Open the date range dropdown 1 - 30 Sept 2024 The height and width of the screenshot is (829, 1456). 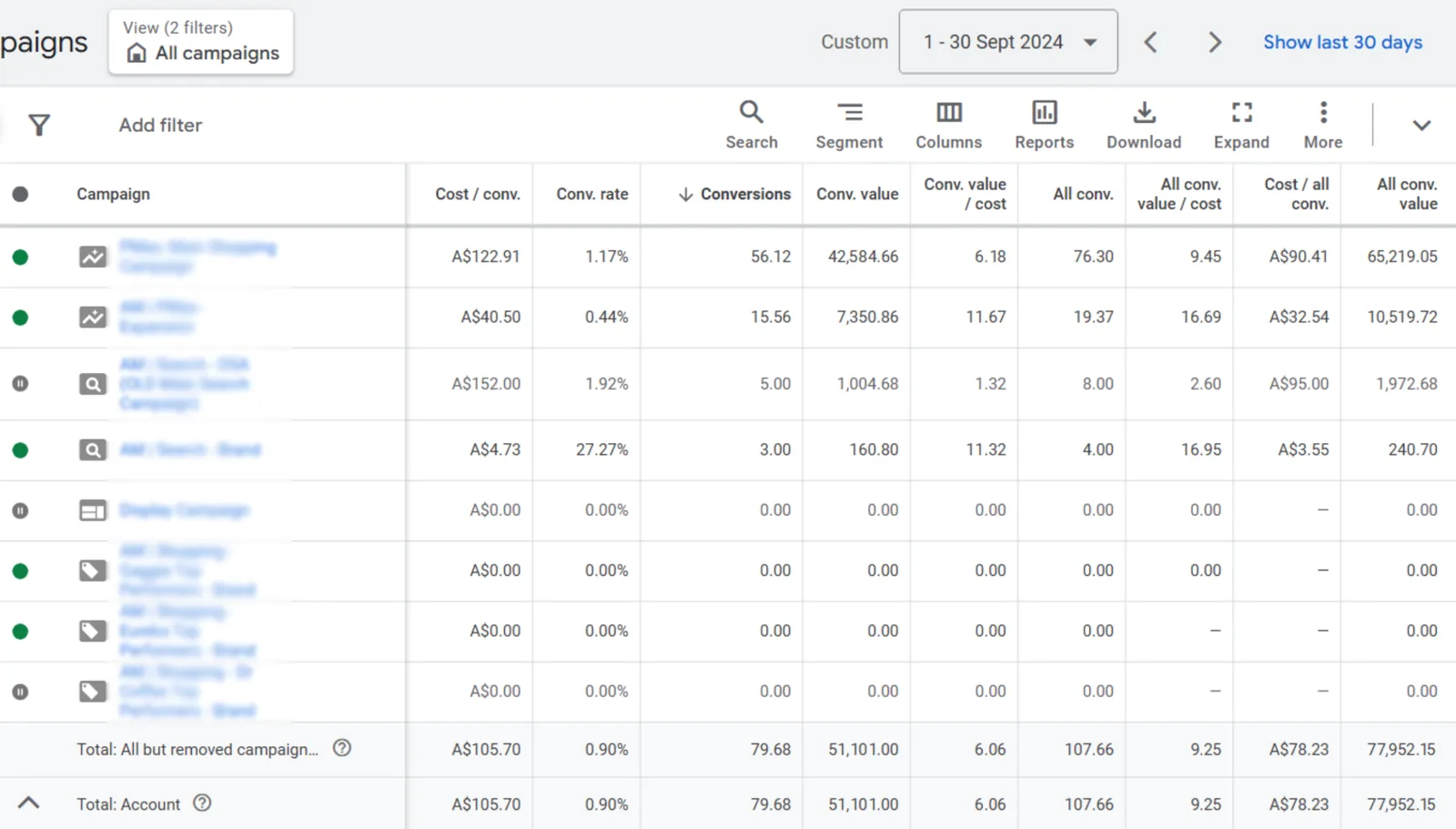(1008, 42)
